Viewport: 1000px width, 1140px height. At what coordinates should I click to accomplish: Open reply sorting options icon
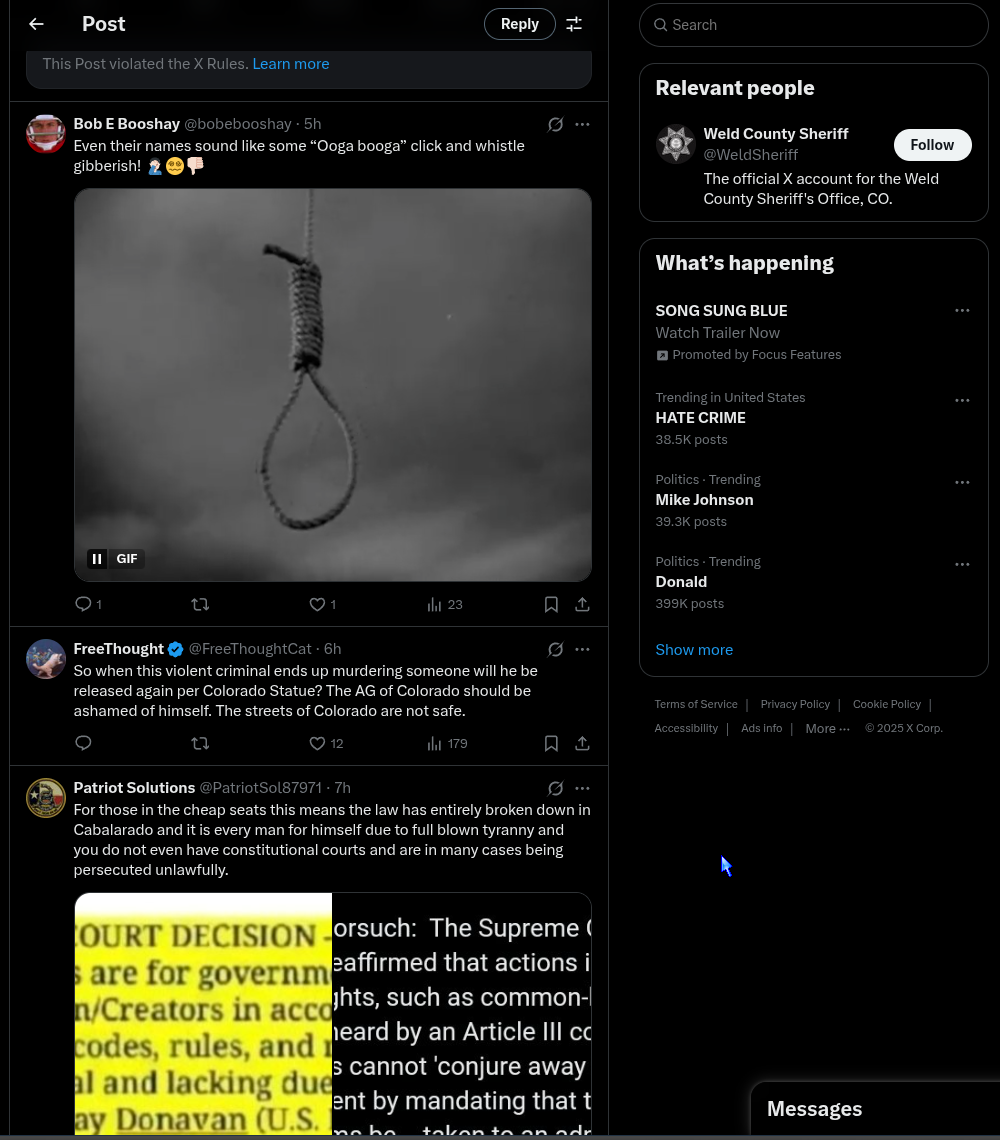coord(574,24)
